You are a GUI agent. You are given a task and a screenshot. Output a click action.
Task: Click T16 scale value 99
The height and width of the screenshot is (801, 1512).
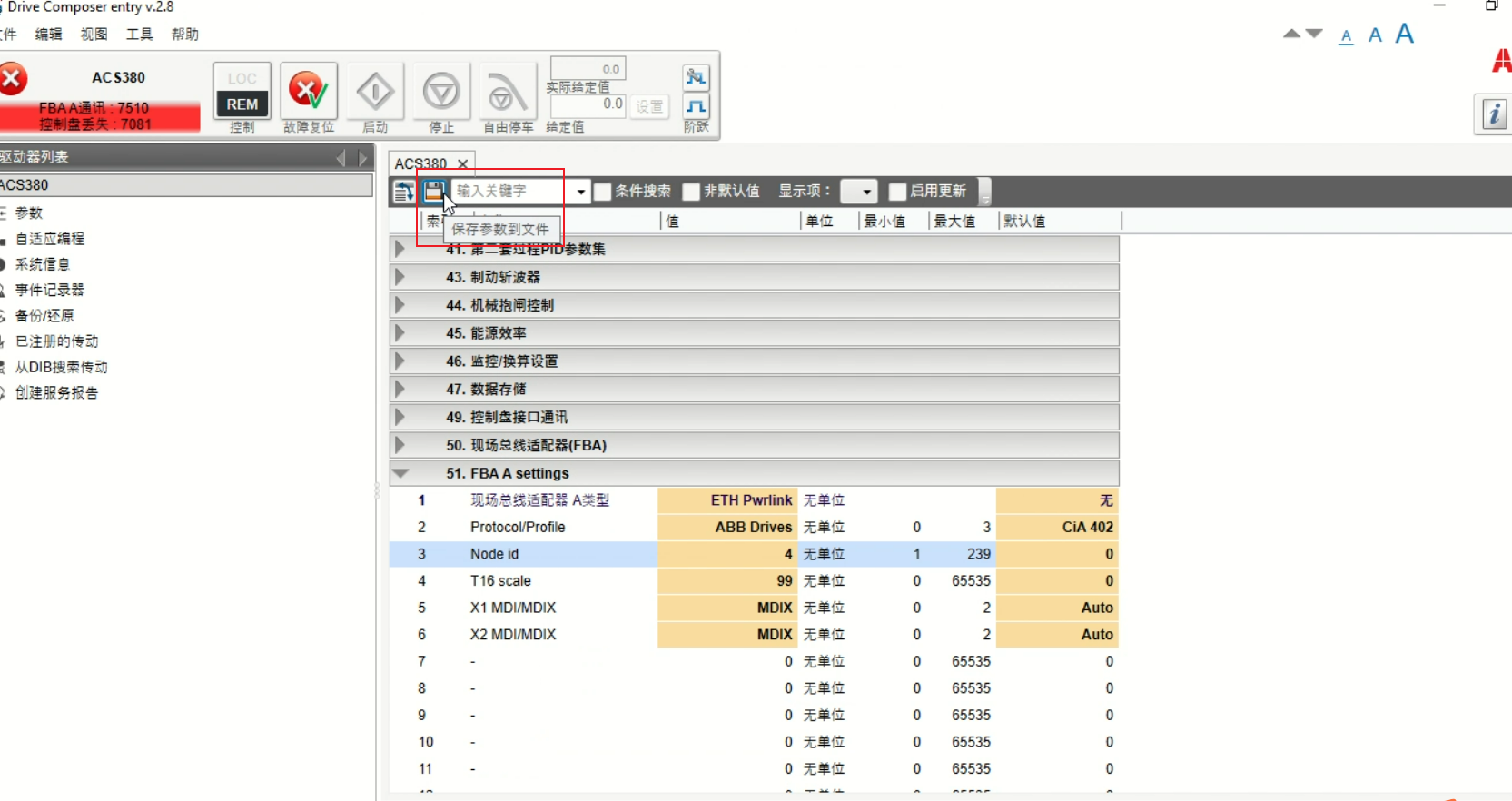[727, 580]
